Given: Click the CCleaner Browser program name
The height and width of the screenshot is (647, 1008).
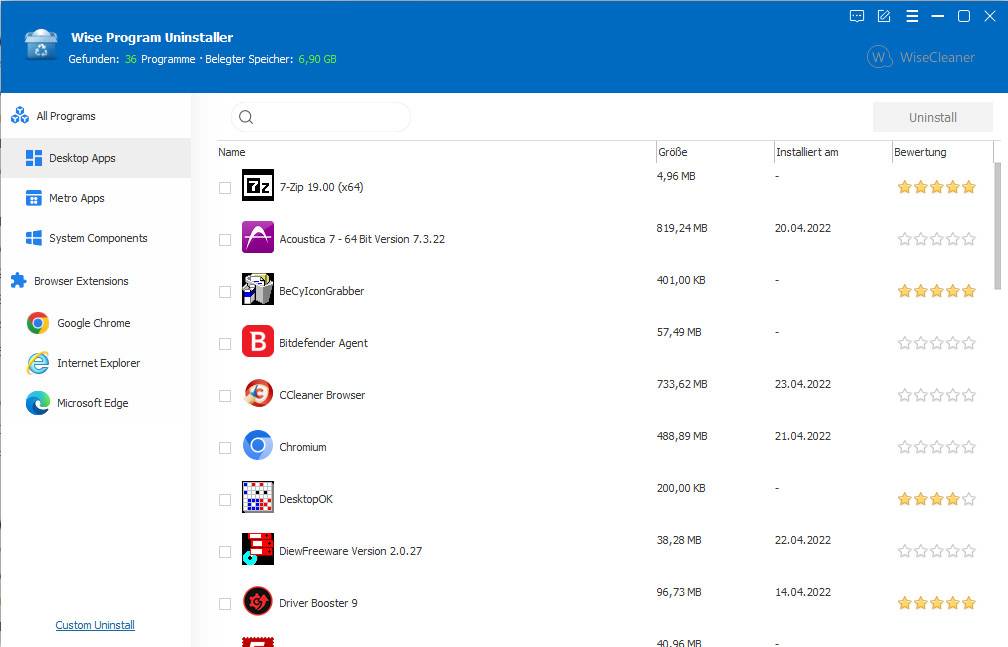Looking at the screenshot, I should click(x=322, y=395).
